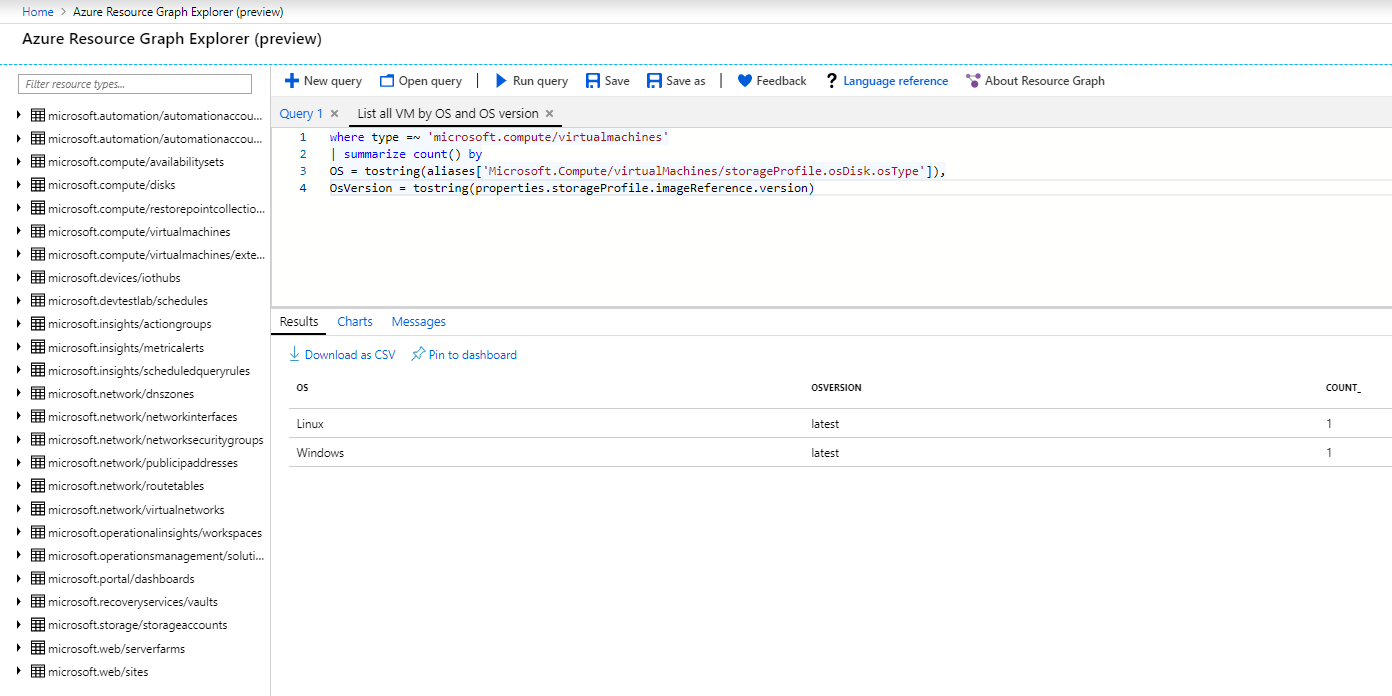Click the Open query folder icon

tap(386, 81)
